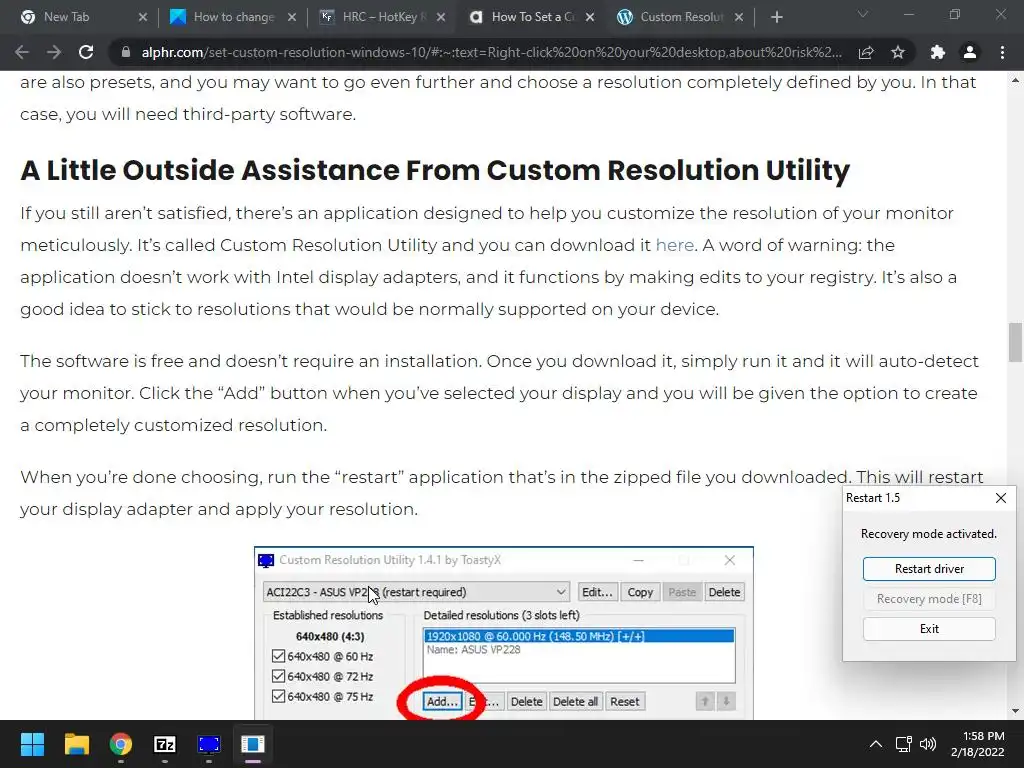Click the 'Recovery mode activated.' text
The image size is (1024, 768).
929,534
